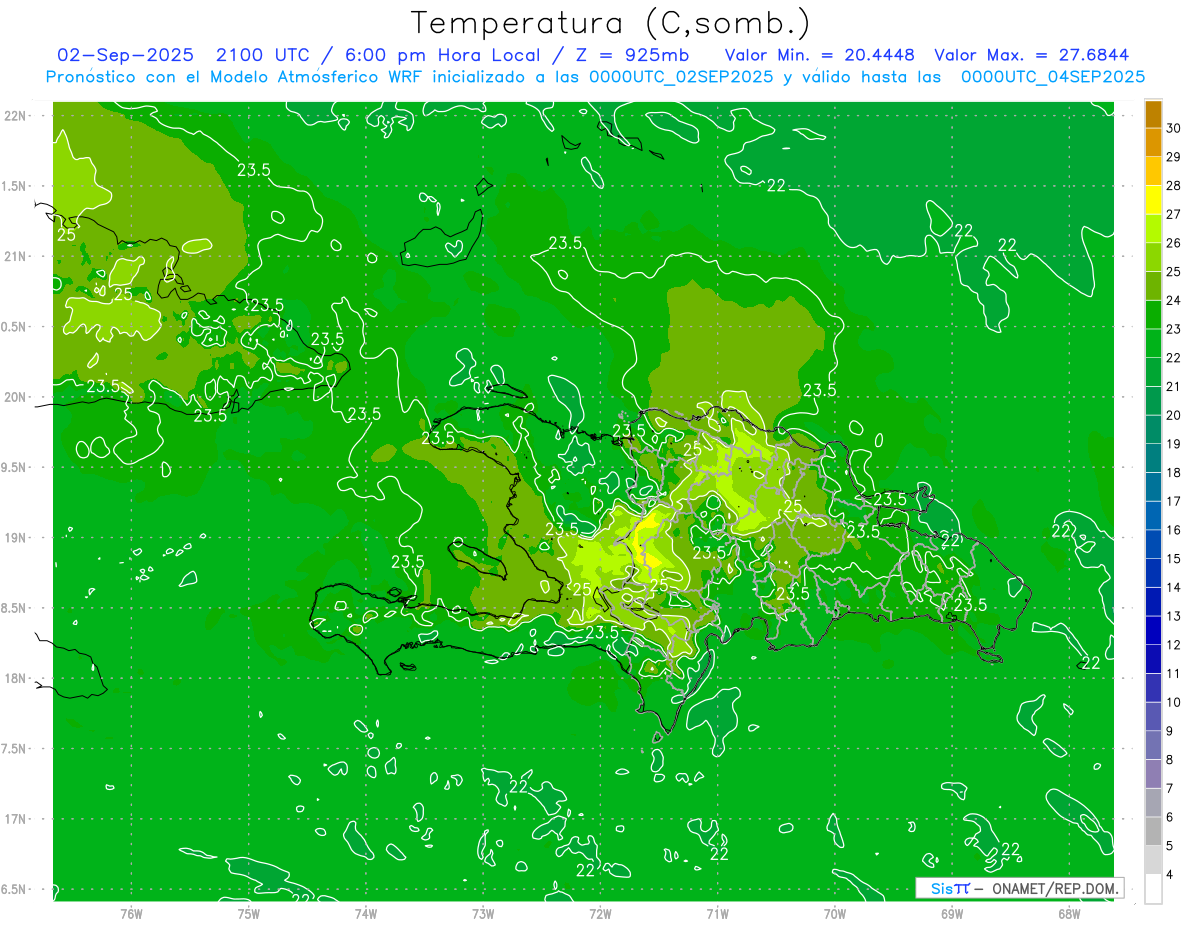Click latitude label '21N'
Viewport: 1200px width, 927px height.
[x=15, y=257]
